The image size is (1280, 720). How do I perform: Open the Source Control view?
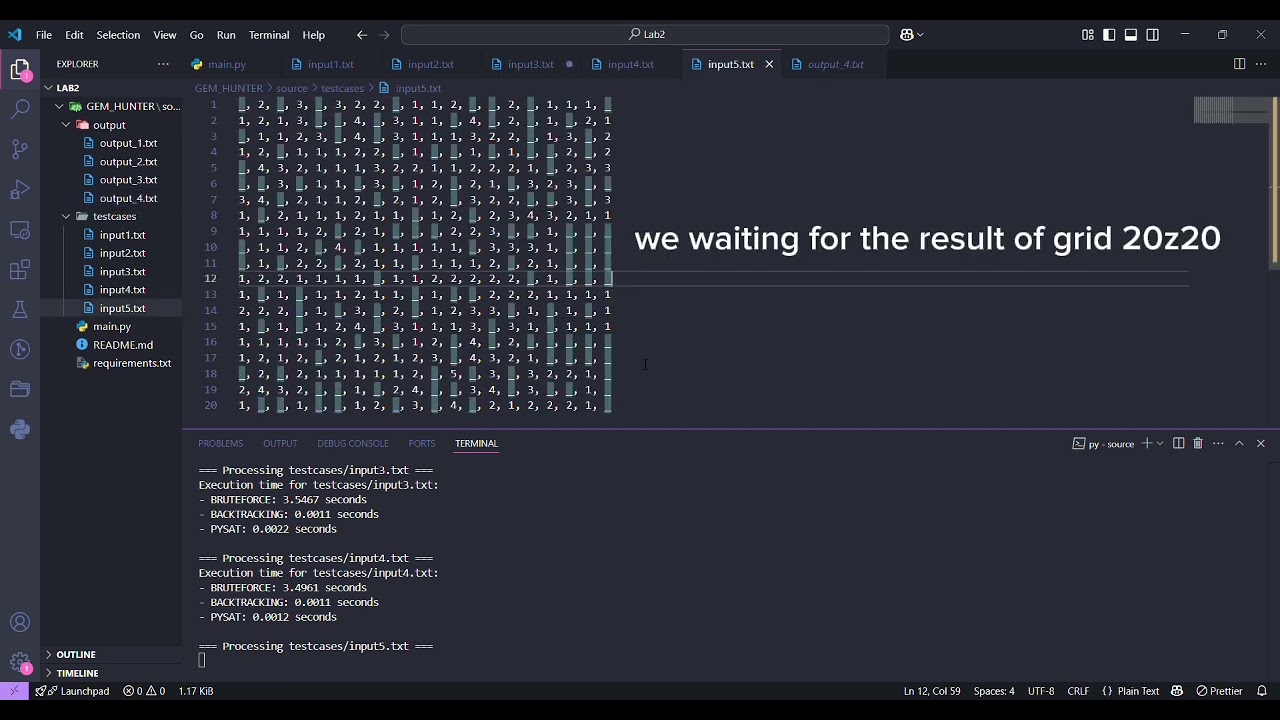pyautogui.click(x=20, y=149)
